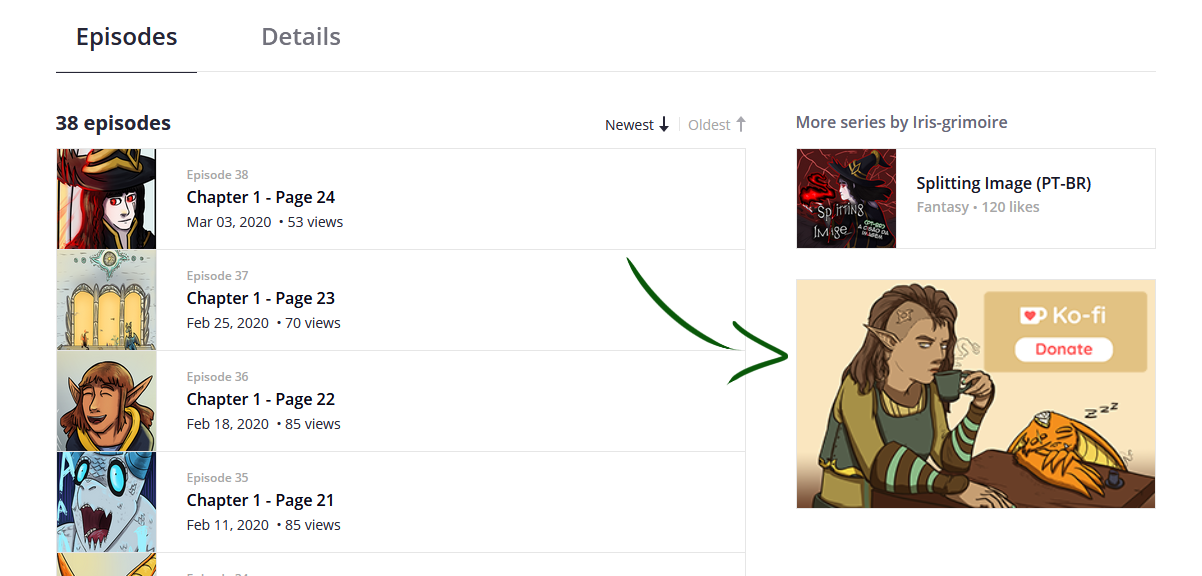
Task: Open Episode 37 thumbnail image
Action: [x=106, y=300]
